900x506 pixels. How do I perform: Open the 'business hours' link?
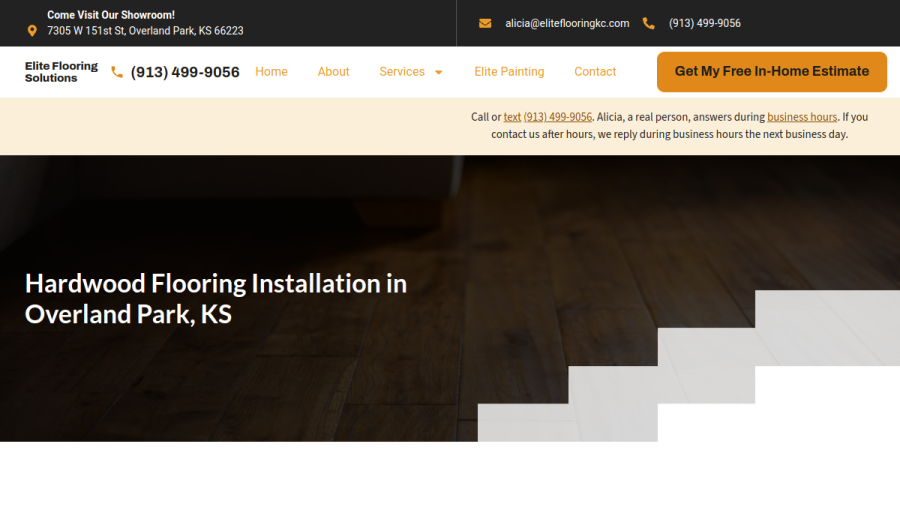click(802, 117)
